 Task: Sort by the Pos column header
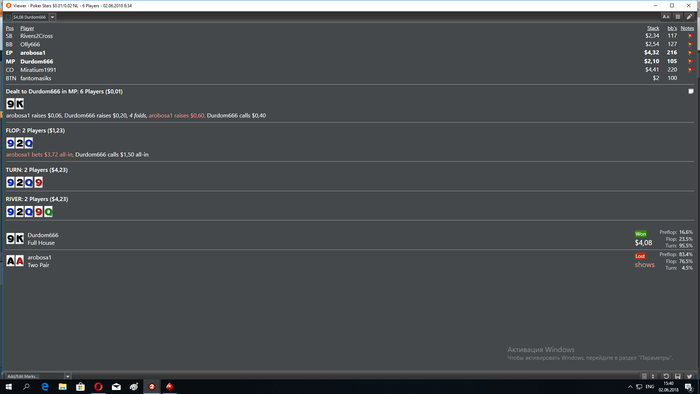pos(9,28)
